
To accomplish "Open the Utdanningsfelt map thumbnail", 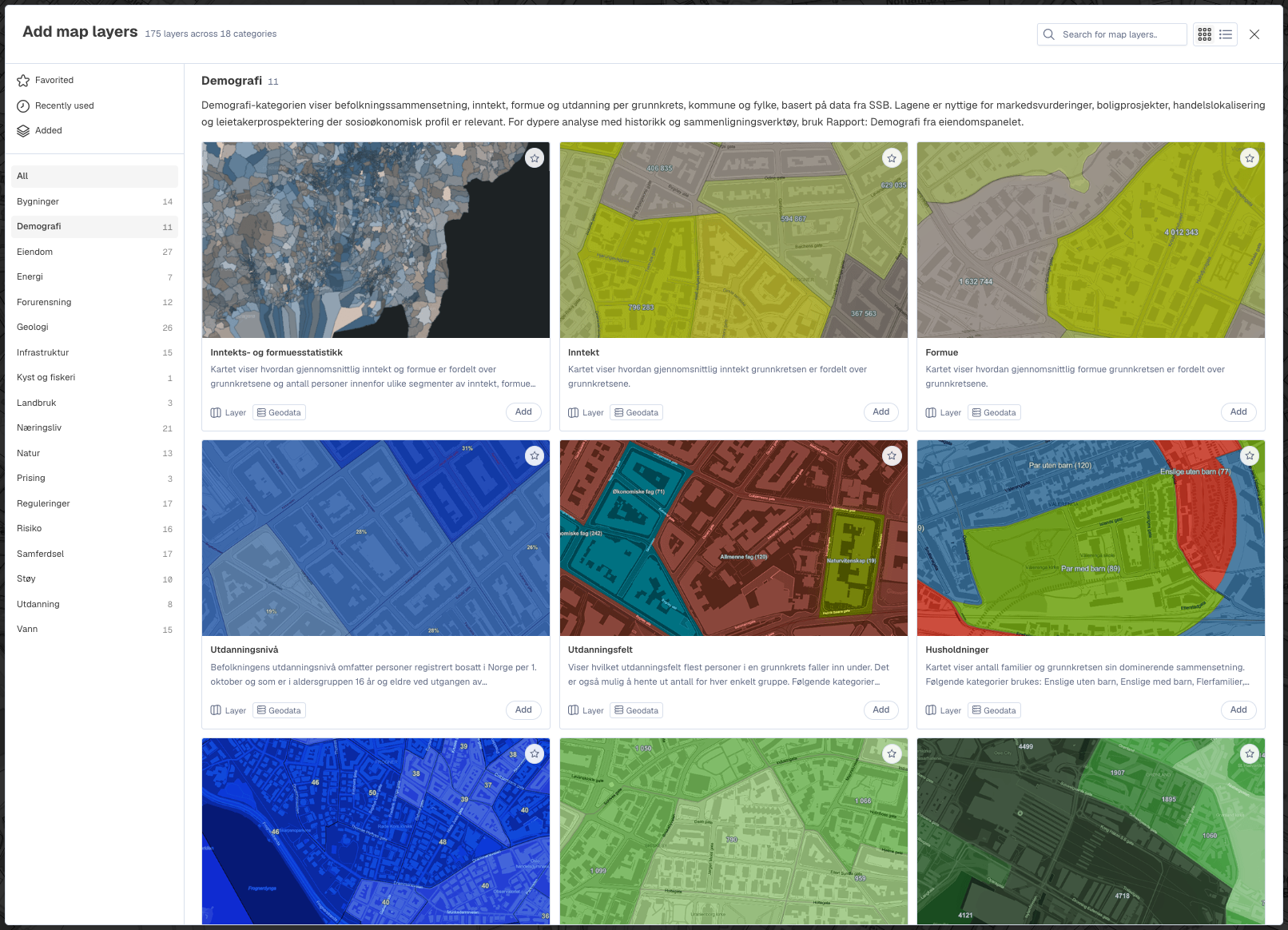I will pyautogui.click(x=733, y=538).
